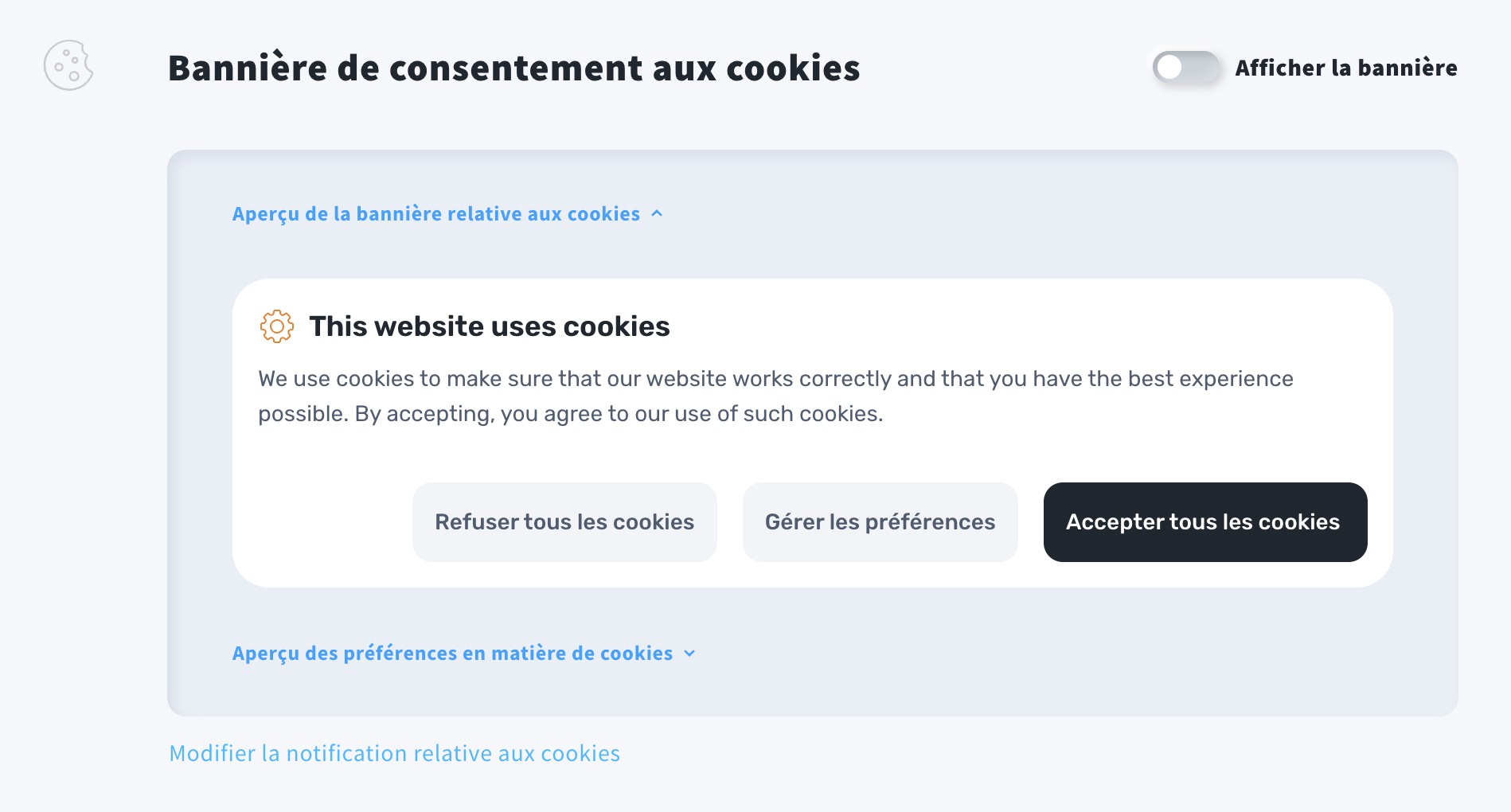Click the upward chevron next to the banner preview heading
This screenshot has width=1511, height=812.
point(658,213)
